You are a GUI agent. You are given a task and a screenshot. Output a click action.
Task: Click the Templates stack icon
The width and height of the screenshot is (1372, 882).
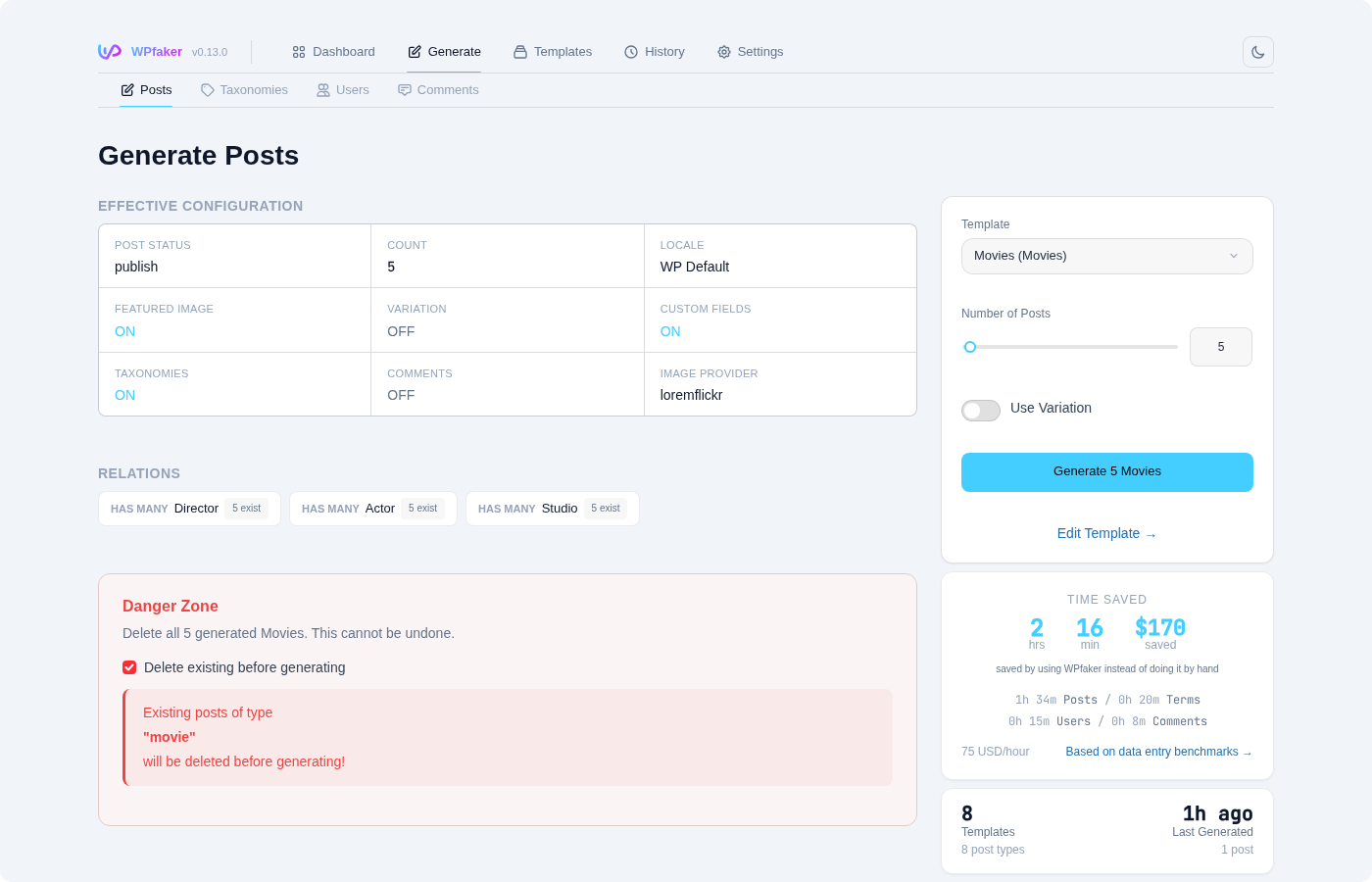click(519, 51)
